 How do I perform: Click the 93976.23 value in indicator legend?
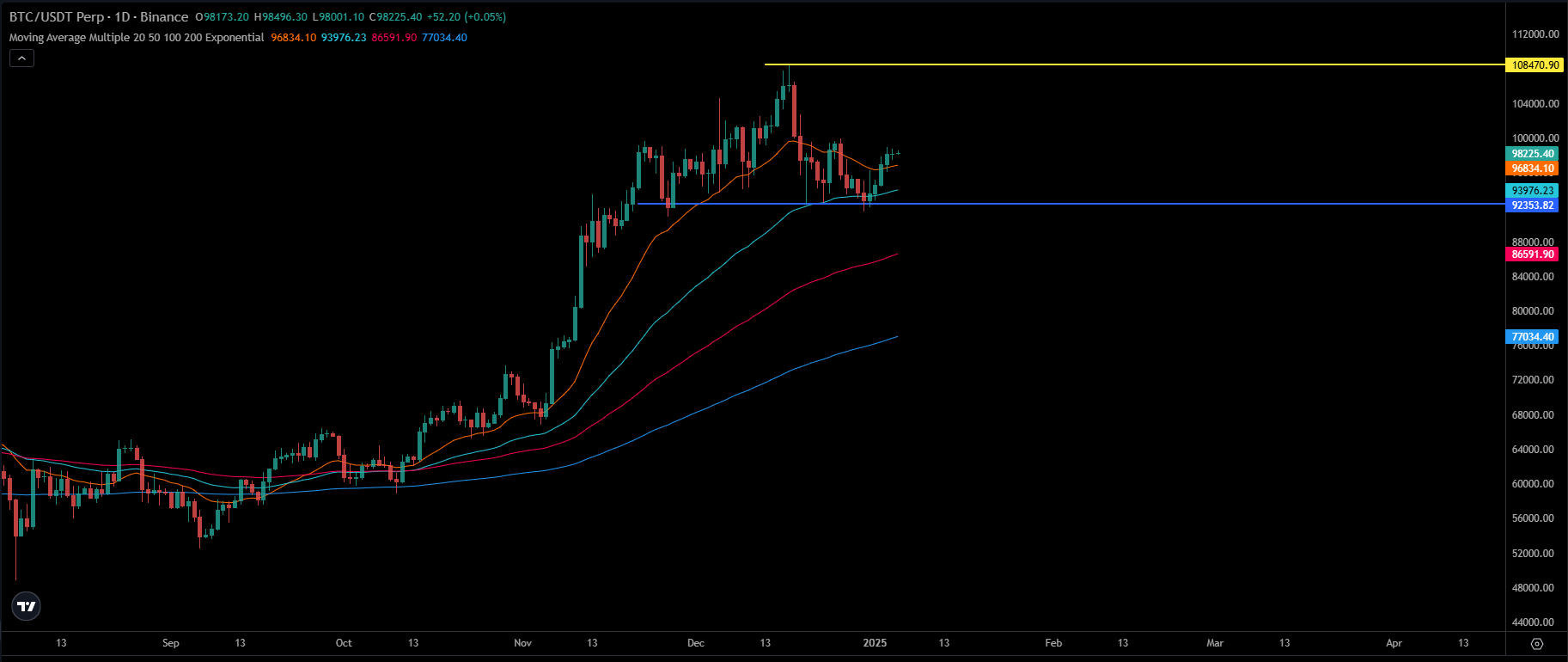(x=344, y=38)
